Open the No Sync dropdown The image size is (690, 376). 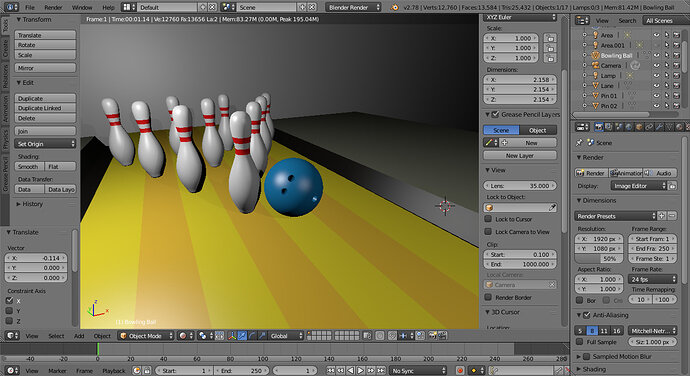[418, 371]
